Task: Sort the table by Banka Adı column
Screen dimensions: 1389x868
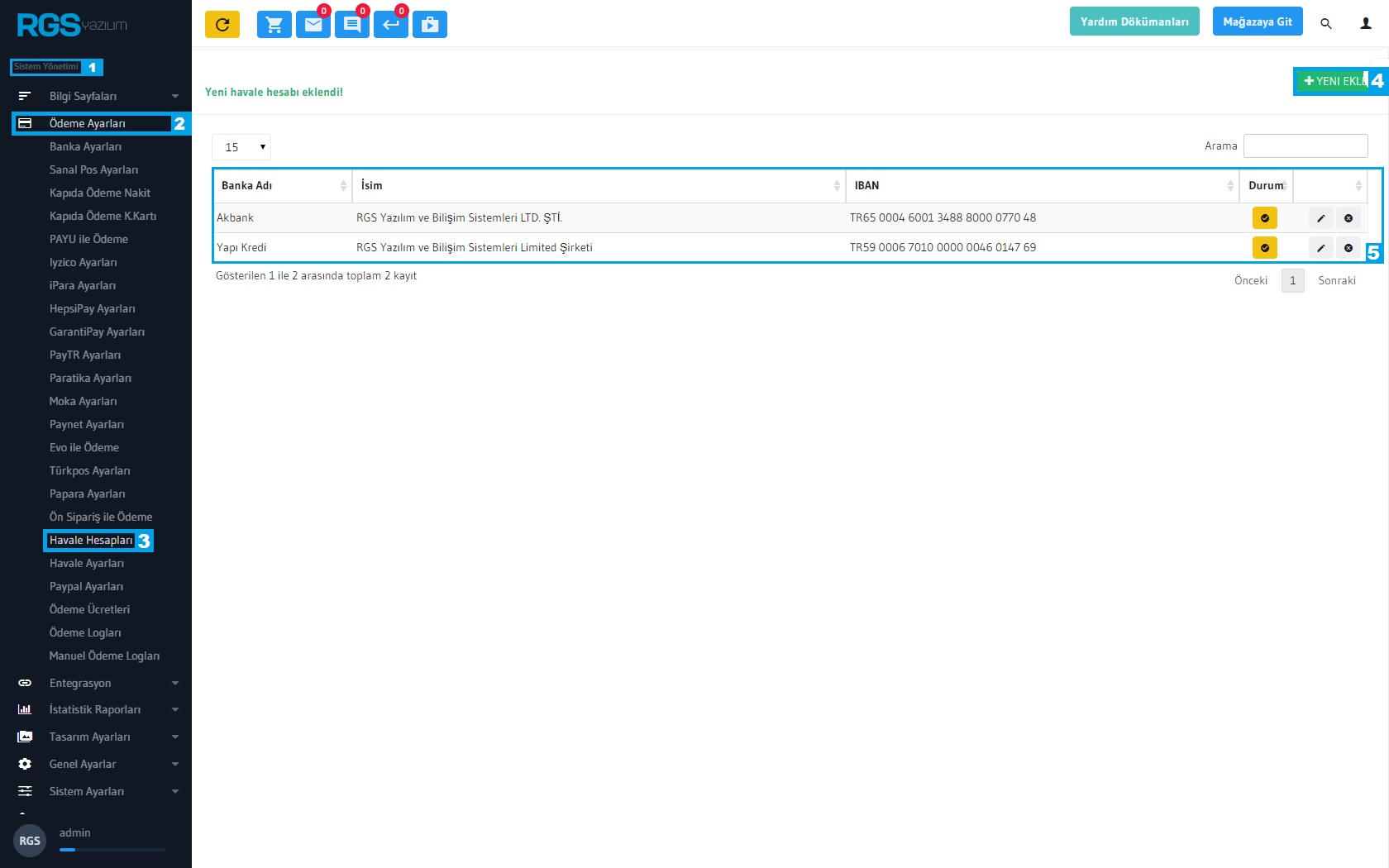Action: click(x=283, y=186)
